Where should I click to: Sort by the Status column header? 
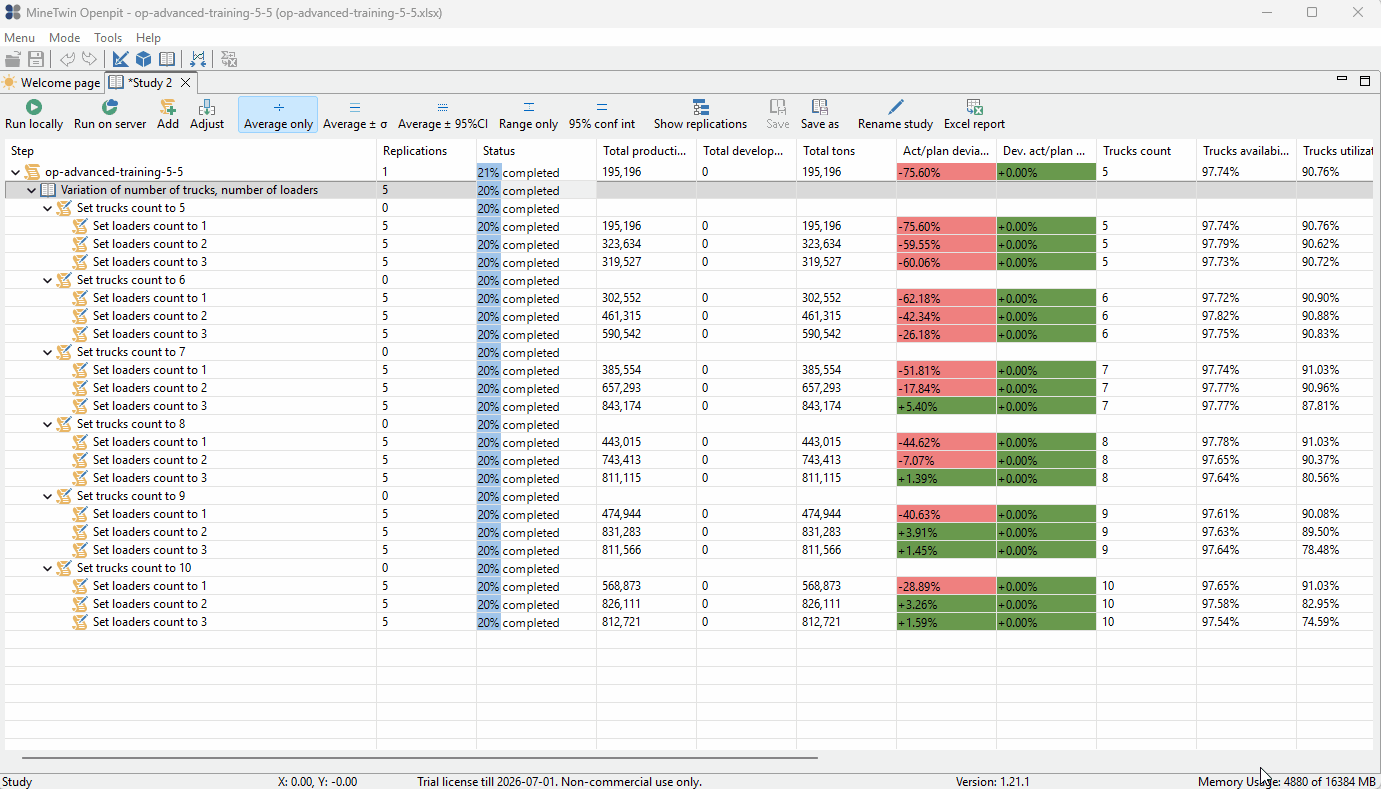click(x=536, y=151)
